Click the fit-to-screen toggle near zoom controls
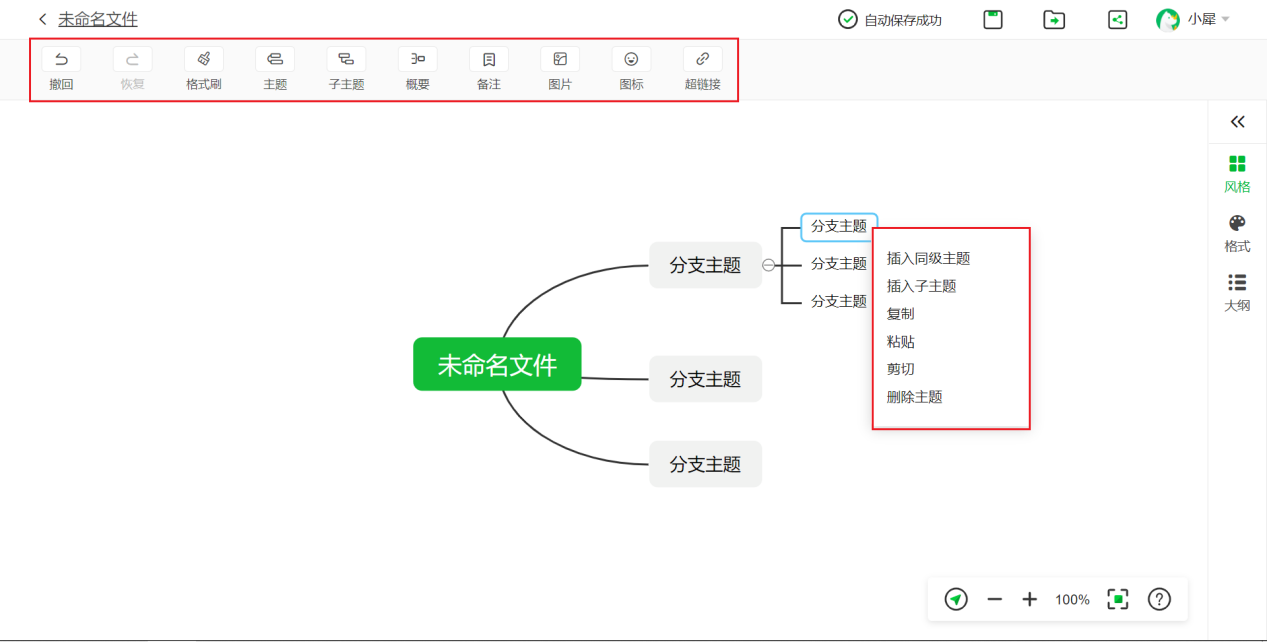The height and width of the screenshot is (642, 1267). point(1117,598)
